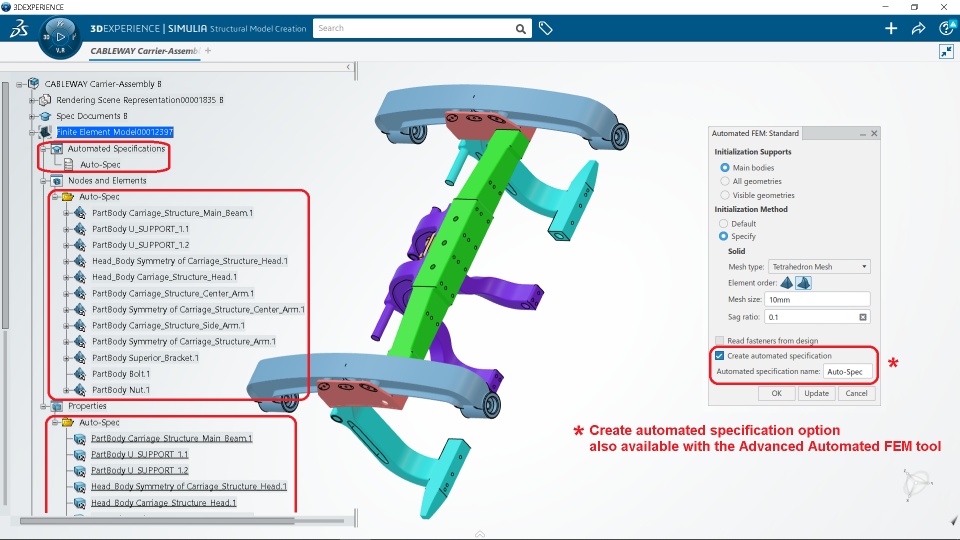Click the Finite Element Model node icon
The height and width of the screenshot is (540, 960).
(45, 132)
